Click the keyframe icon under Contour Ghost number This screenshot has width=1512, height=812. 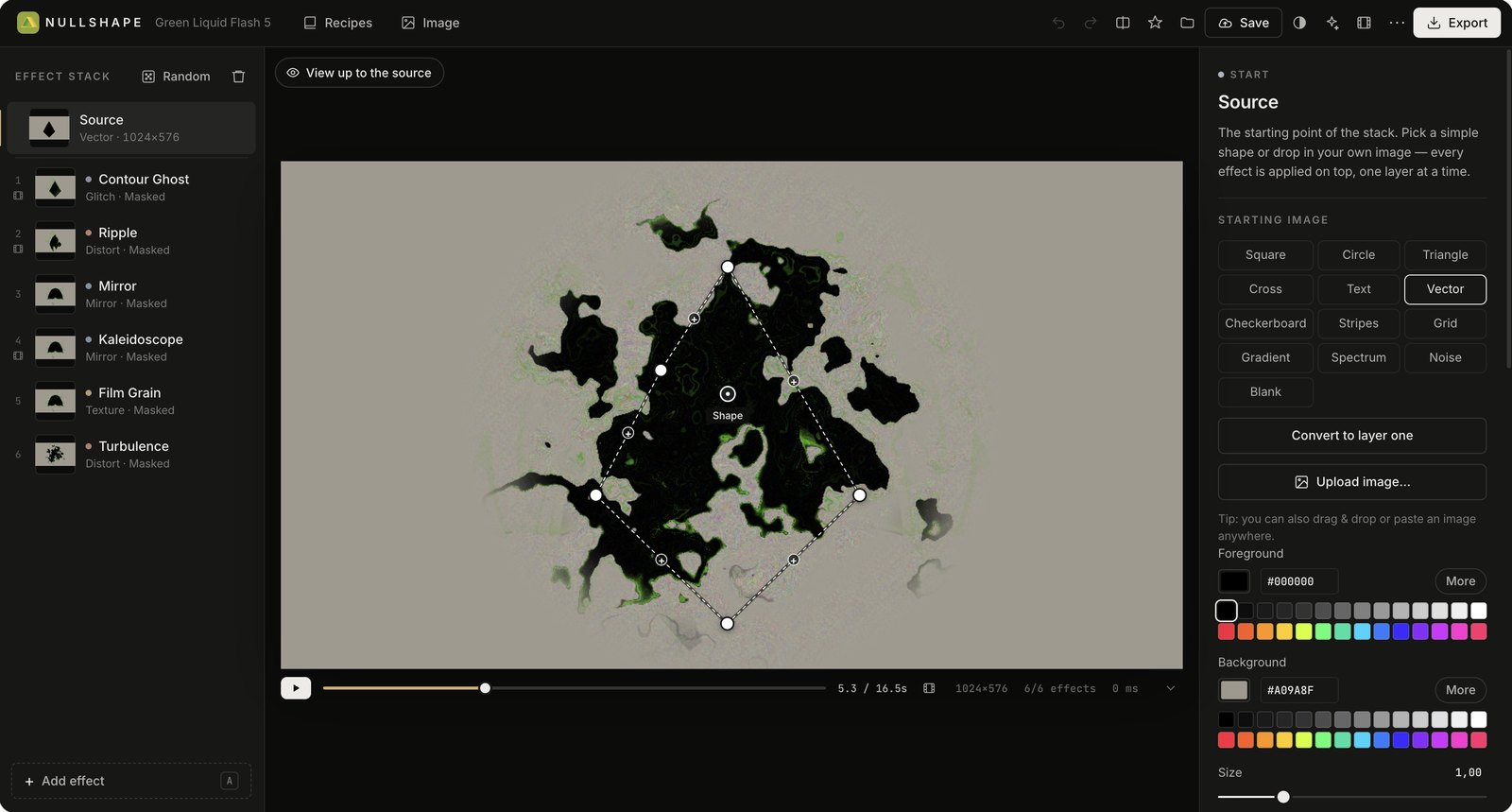[18, 196]
